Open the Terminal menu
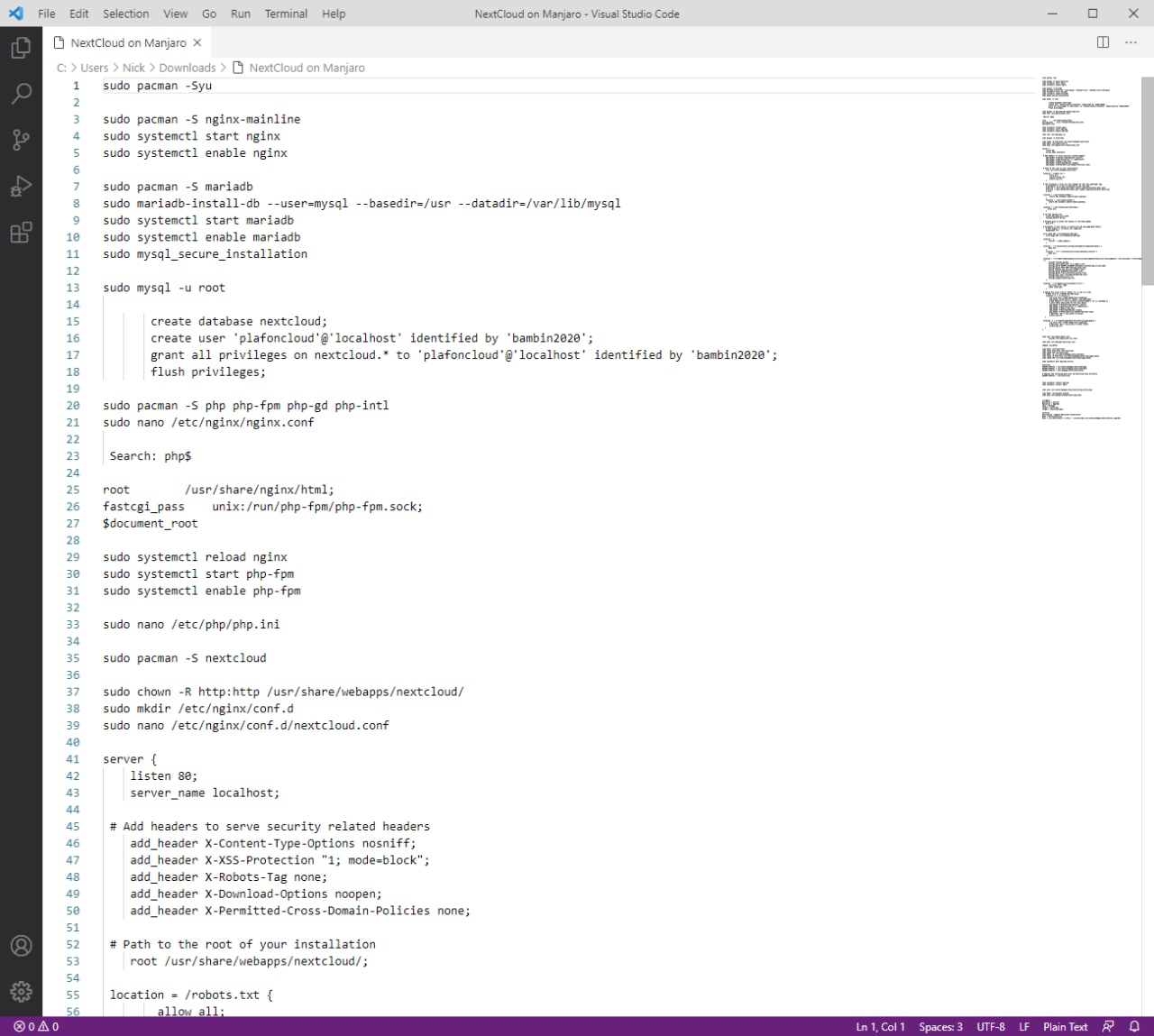This screenshot has width=1154, height=1036. click(286, 14)
